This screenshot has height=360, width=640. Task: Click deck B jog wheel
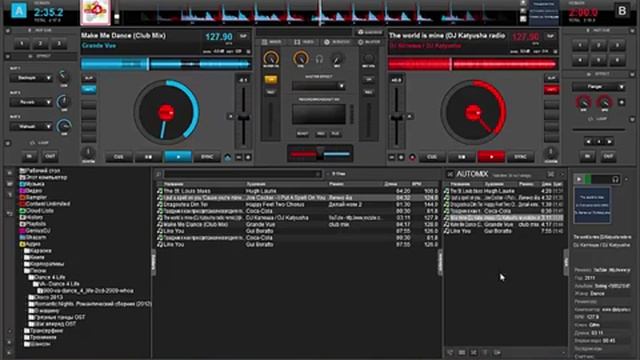(x=473, y=112)
